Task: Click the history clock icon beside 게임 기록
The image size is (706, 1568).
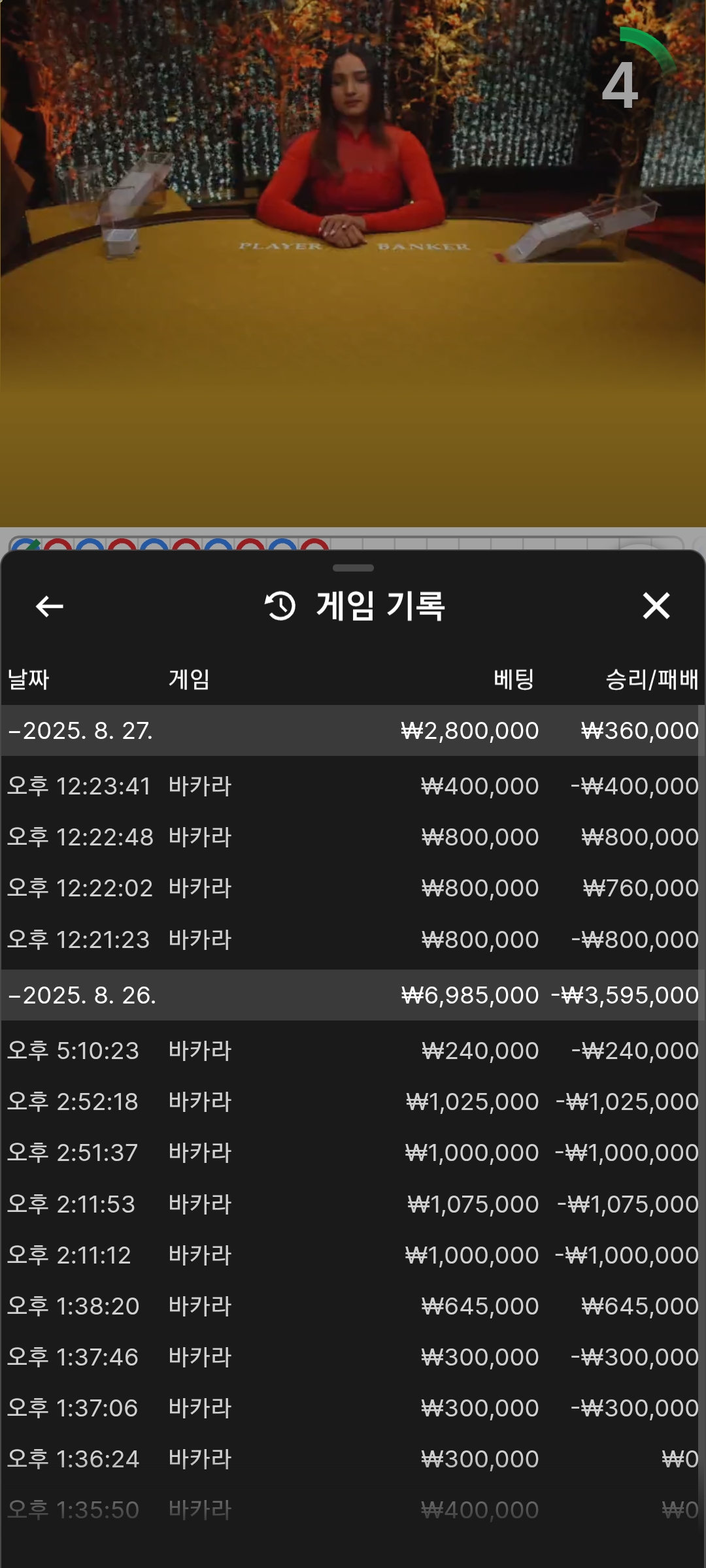Action: click(280, 606)
